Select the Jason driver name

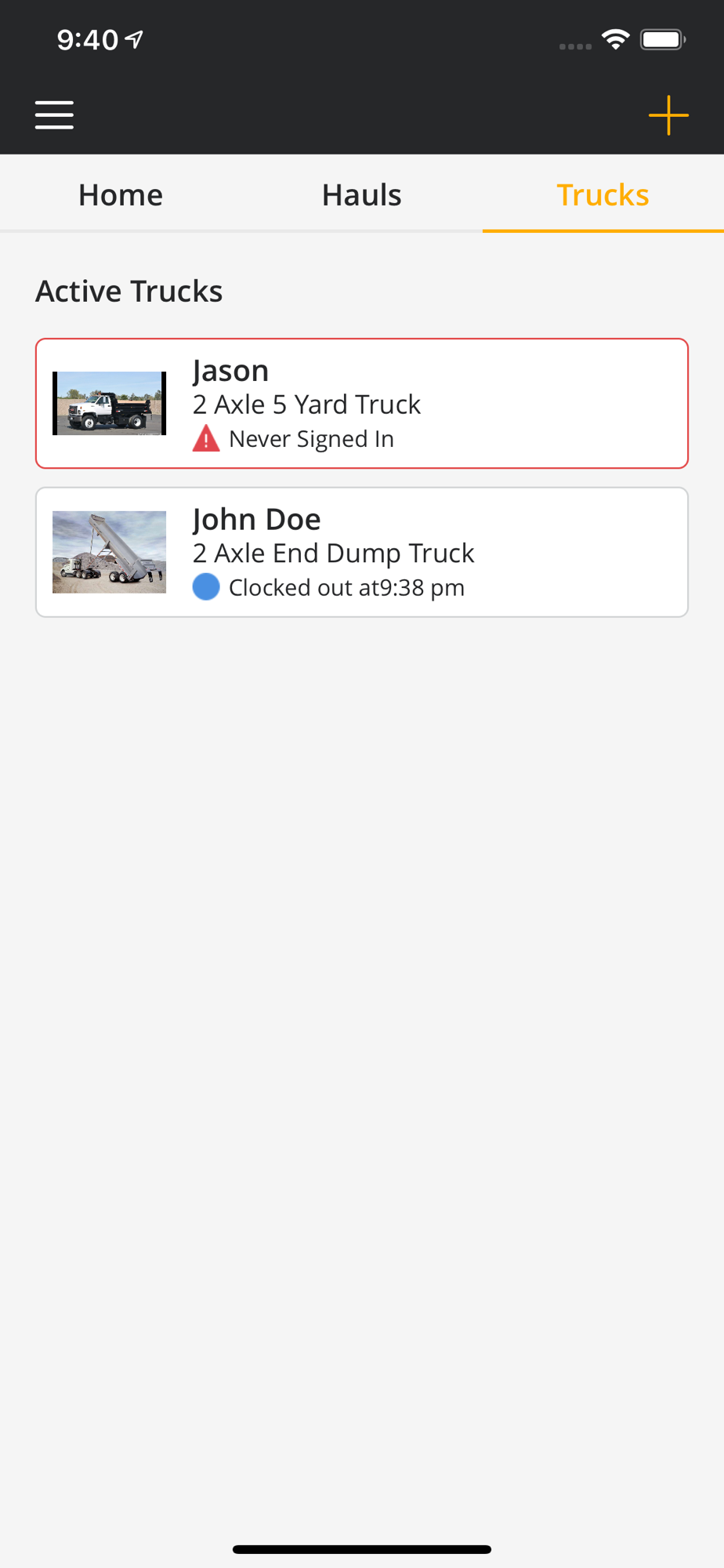click(231, 370)
